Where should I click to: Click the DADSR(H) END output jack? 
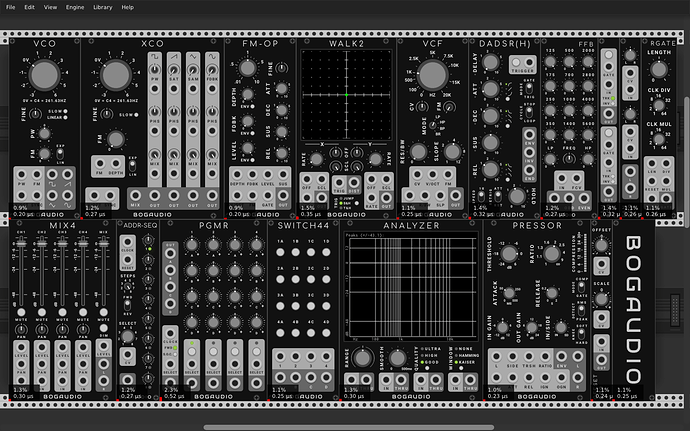pyautogui.click(x=529, y=170)
